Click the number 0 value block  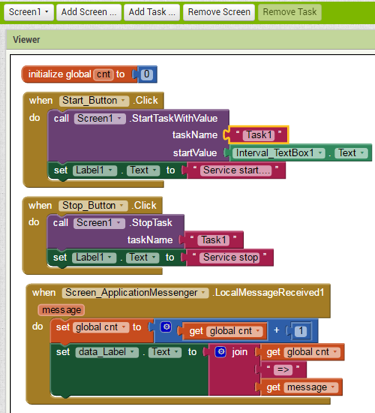click(x=147, y=74)
